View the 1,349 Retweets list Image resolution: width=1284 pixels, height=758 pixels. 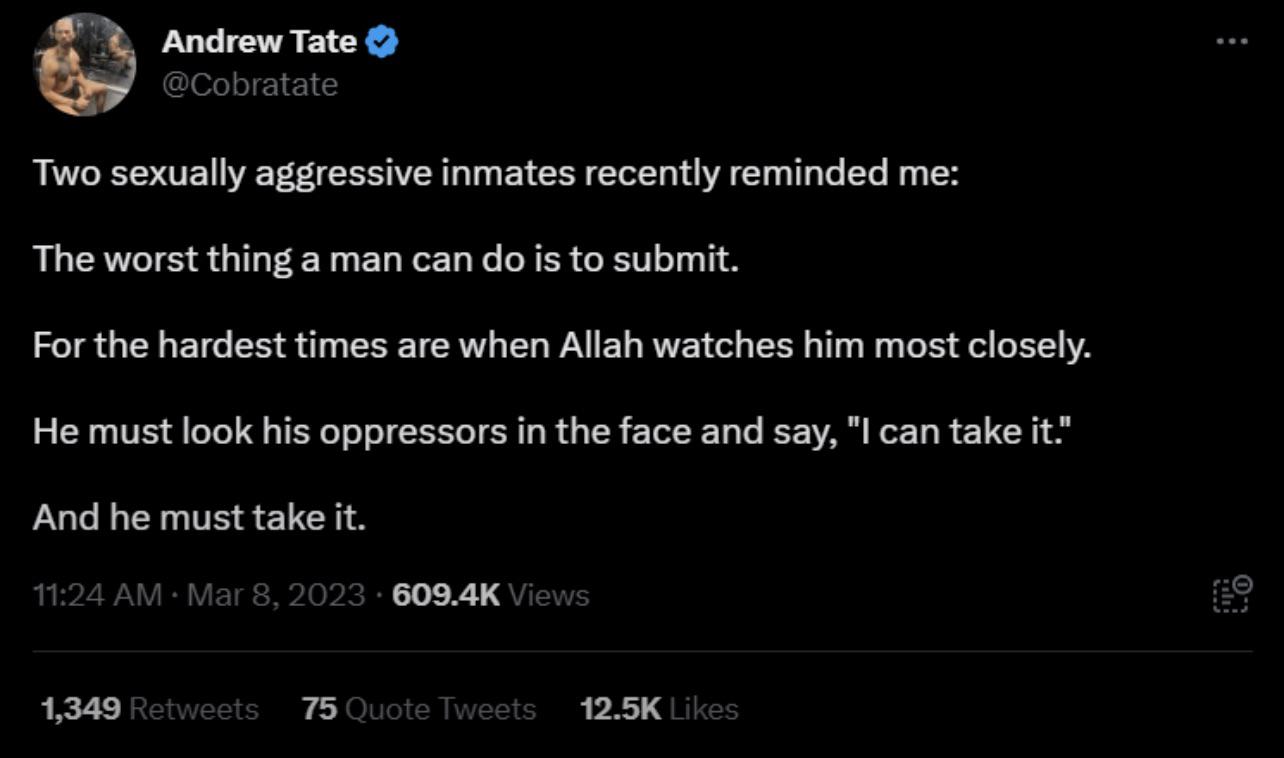(149, 709)
